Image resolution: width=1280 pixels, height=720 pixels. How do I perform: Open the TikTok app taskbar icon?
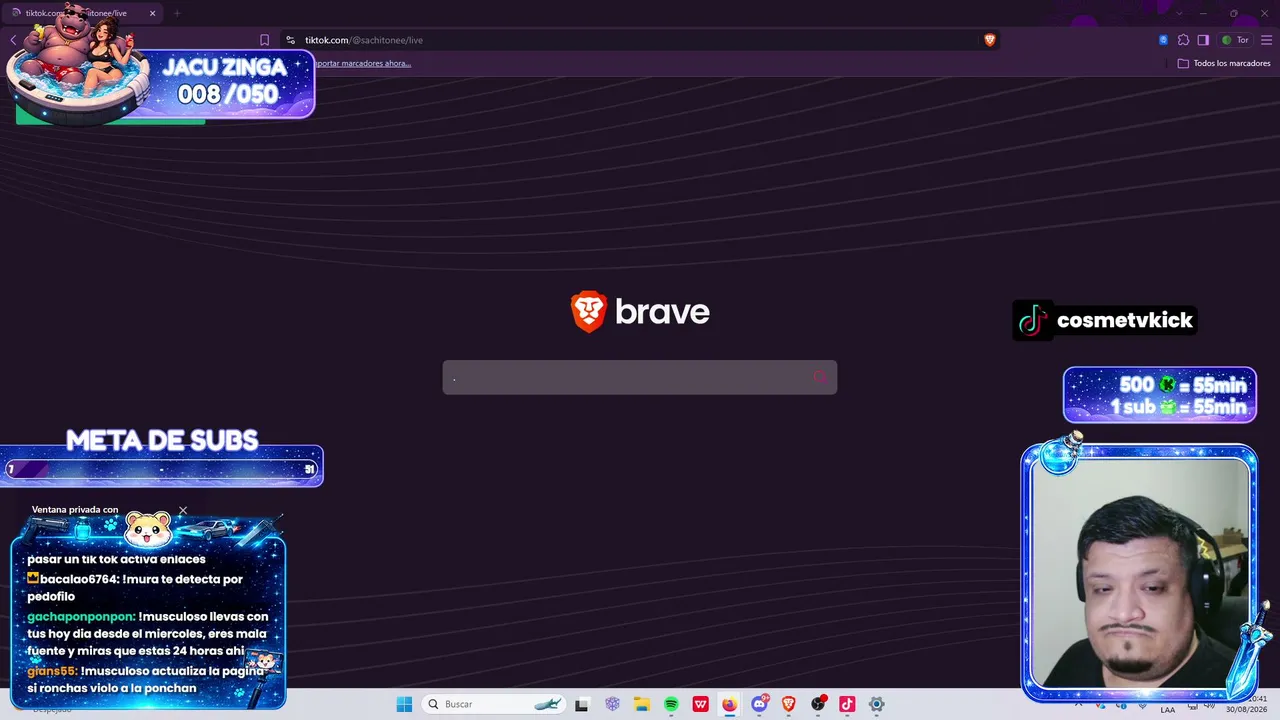[x=847, y=704]
